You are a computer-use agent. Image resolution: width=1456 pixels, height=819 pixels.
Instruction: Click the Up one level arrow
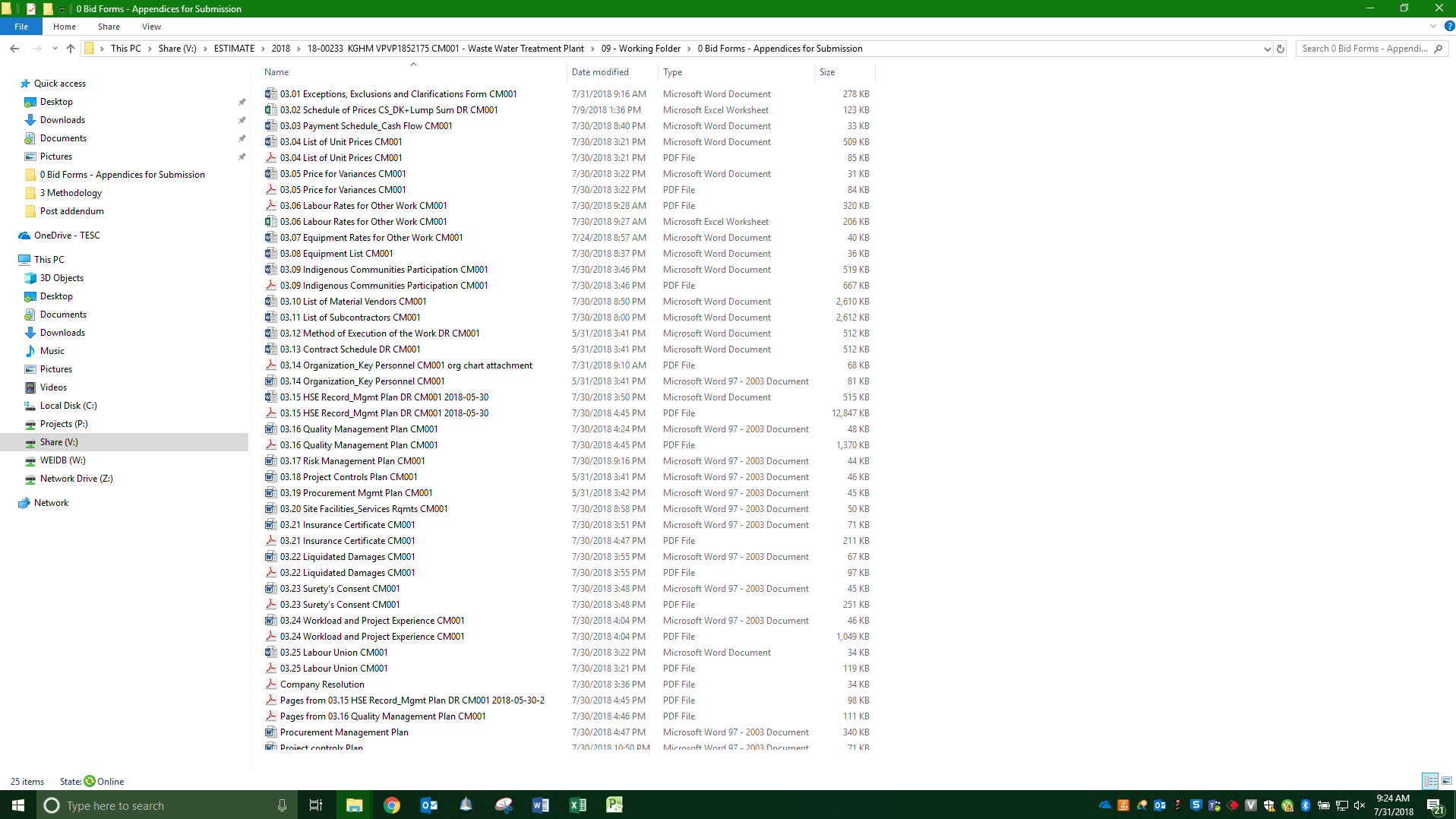point(71,49)
